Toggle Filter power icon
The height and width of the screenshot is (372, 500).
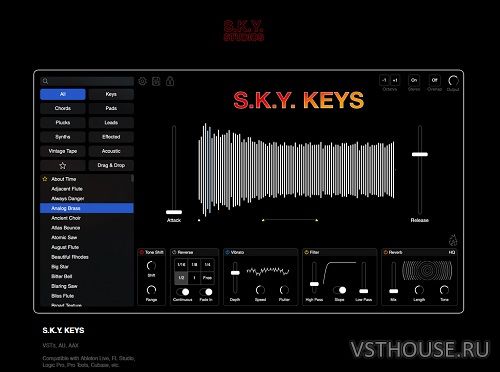306,252
